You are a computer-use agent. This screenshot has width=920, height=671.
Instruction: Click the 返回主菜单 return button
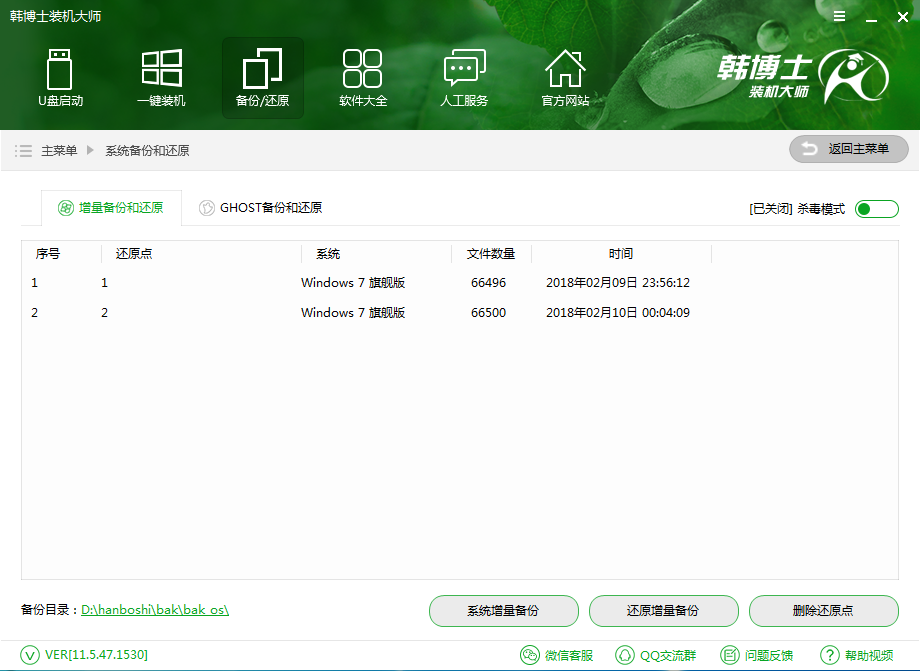click(848, 149)
